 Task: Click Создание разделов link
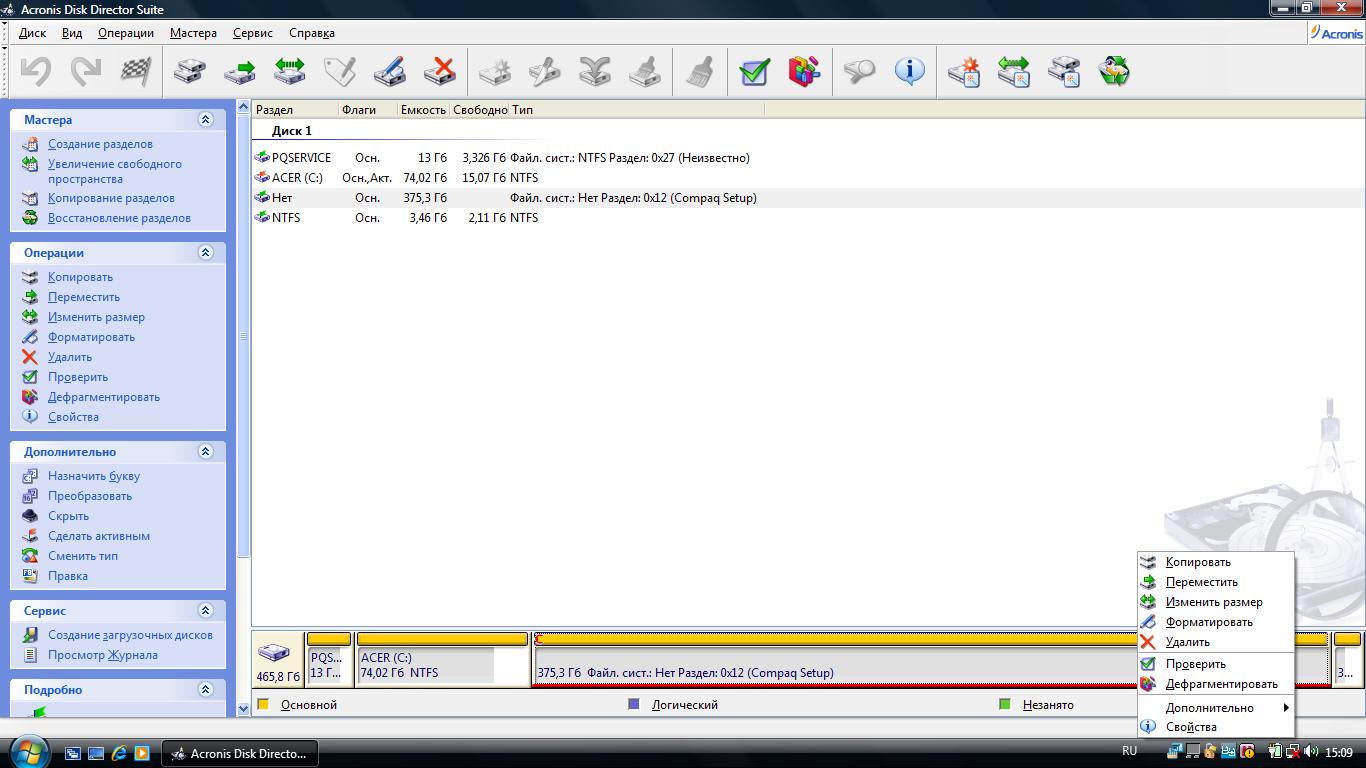point(100,144)
